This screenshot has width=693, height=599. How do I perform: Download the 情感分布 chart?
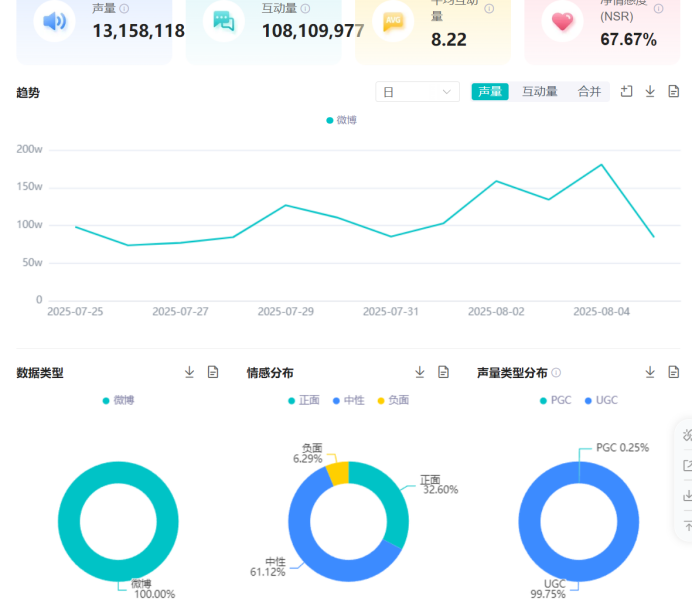420,372
